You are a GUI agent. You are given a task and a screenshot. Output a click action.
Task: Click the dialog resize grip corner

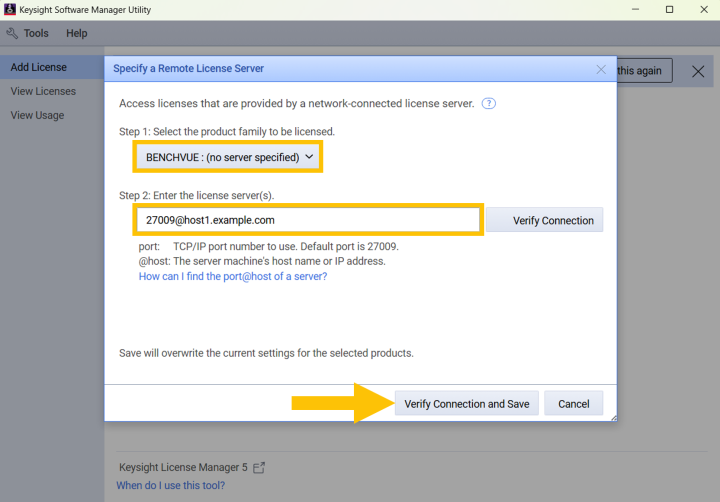(614, 418)
